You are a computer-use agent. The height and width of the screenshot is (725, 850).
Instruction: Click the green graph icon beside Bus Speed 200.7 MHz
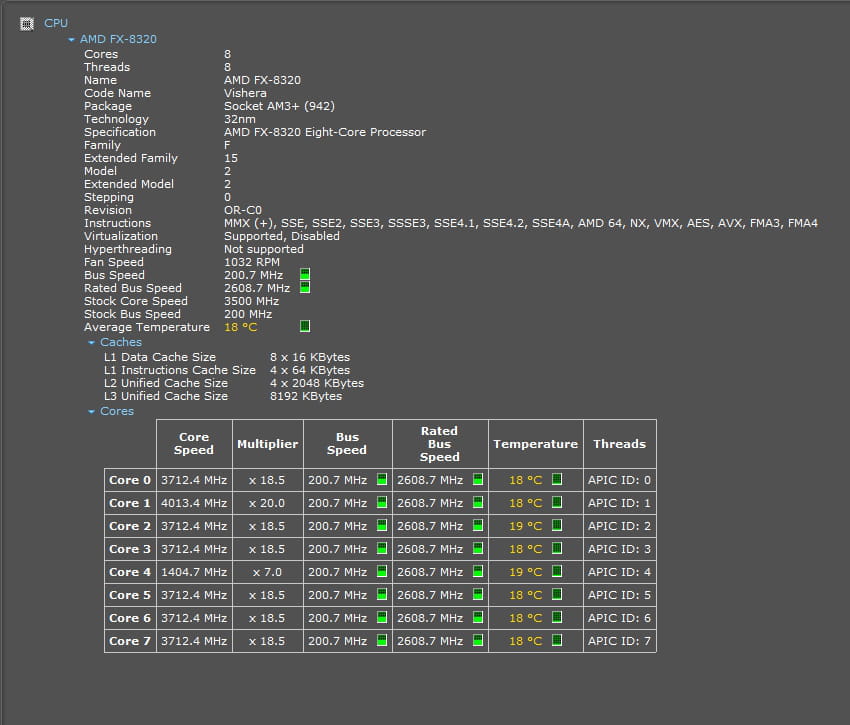(305, 274)
